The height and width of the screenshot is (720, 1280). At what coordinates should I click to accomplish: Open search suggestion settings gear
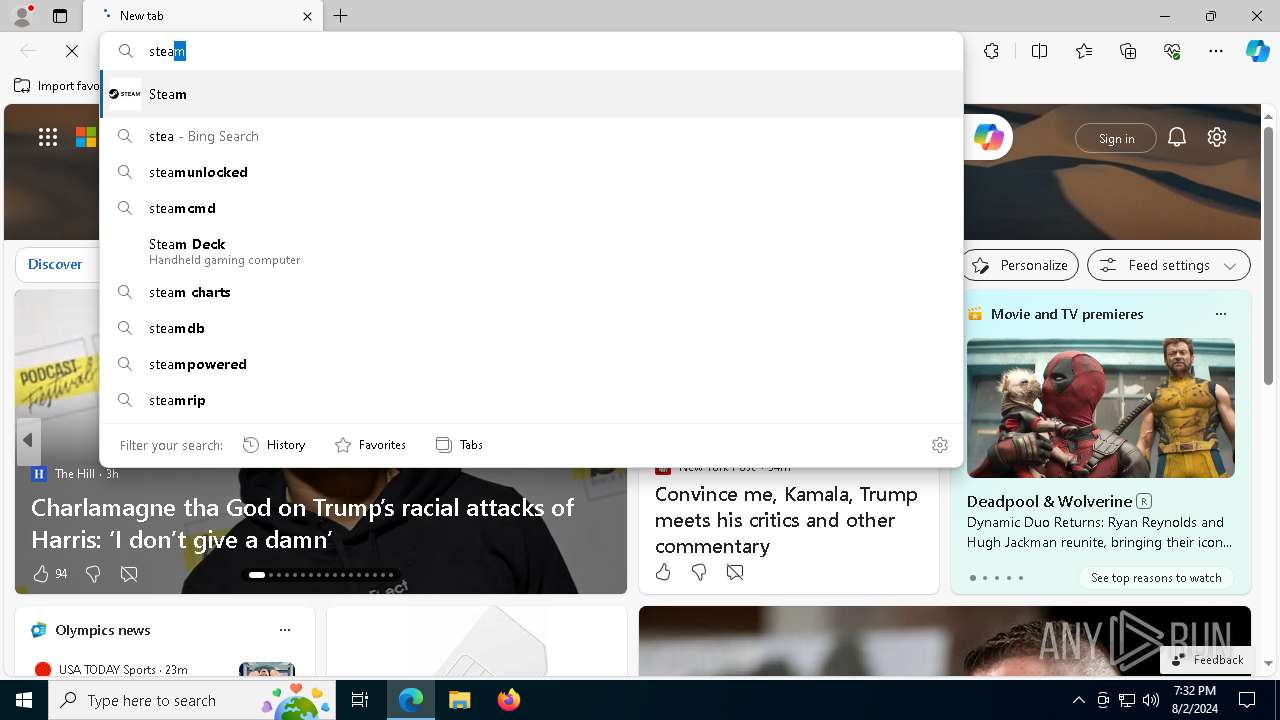point(940,445)
